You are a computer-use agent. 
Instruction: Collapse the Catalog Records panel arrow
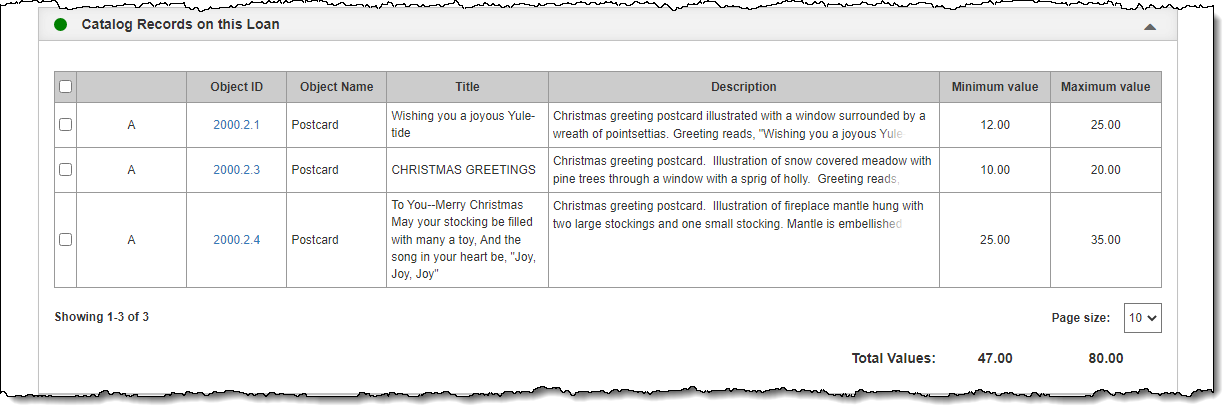pos(1150,28)
